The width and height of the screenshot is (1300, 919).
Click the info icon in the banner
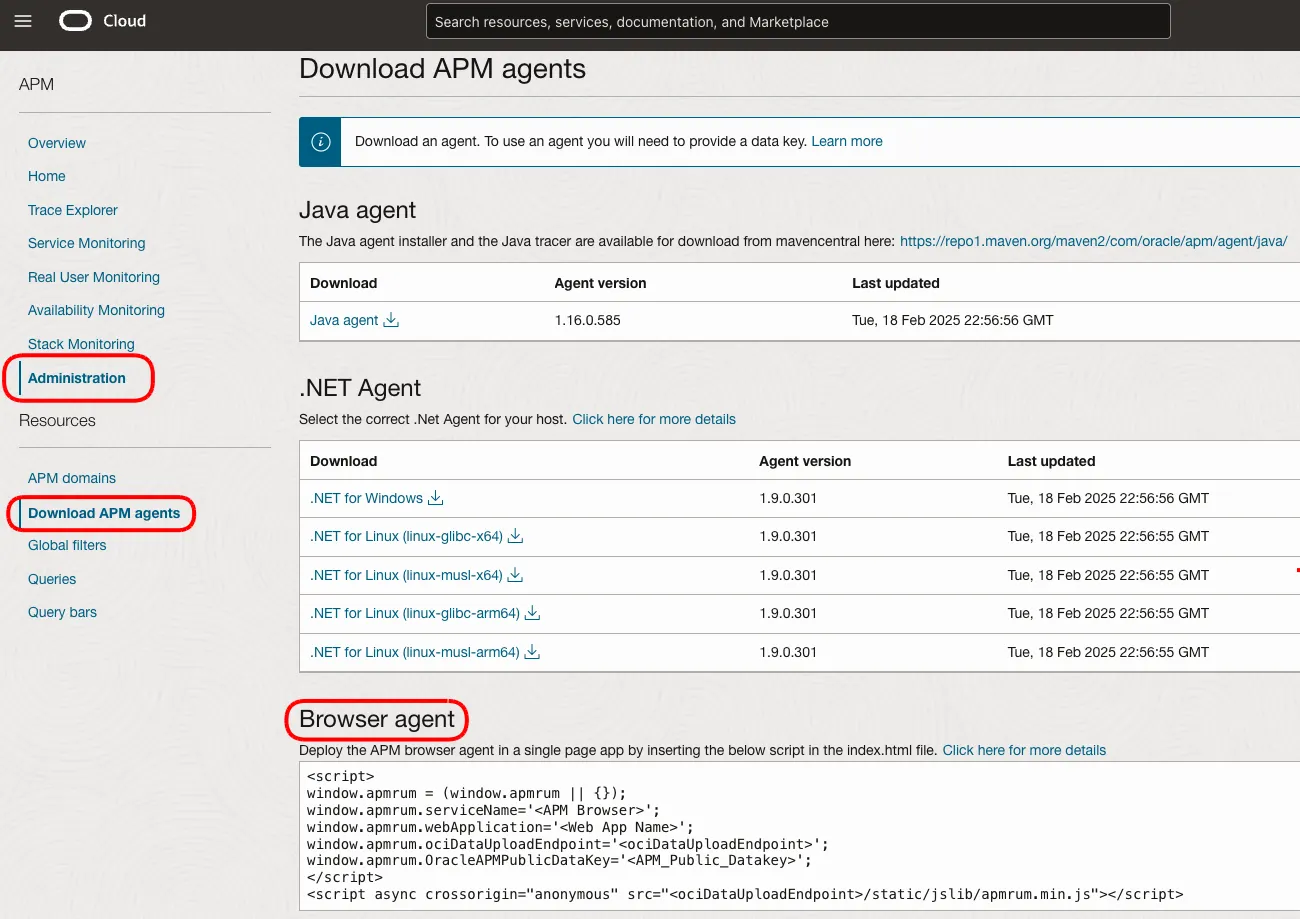(x=319, y=141)
